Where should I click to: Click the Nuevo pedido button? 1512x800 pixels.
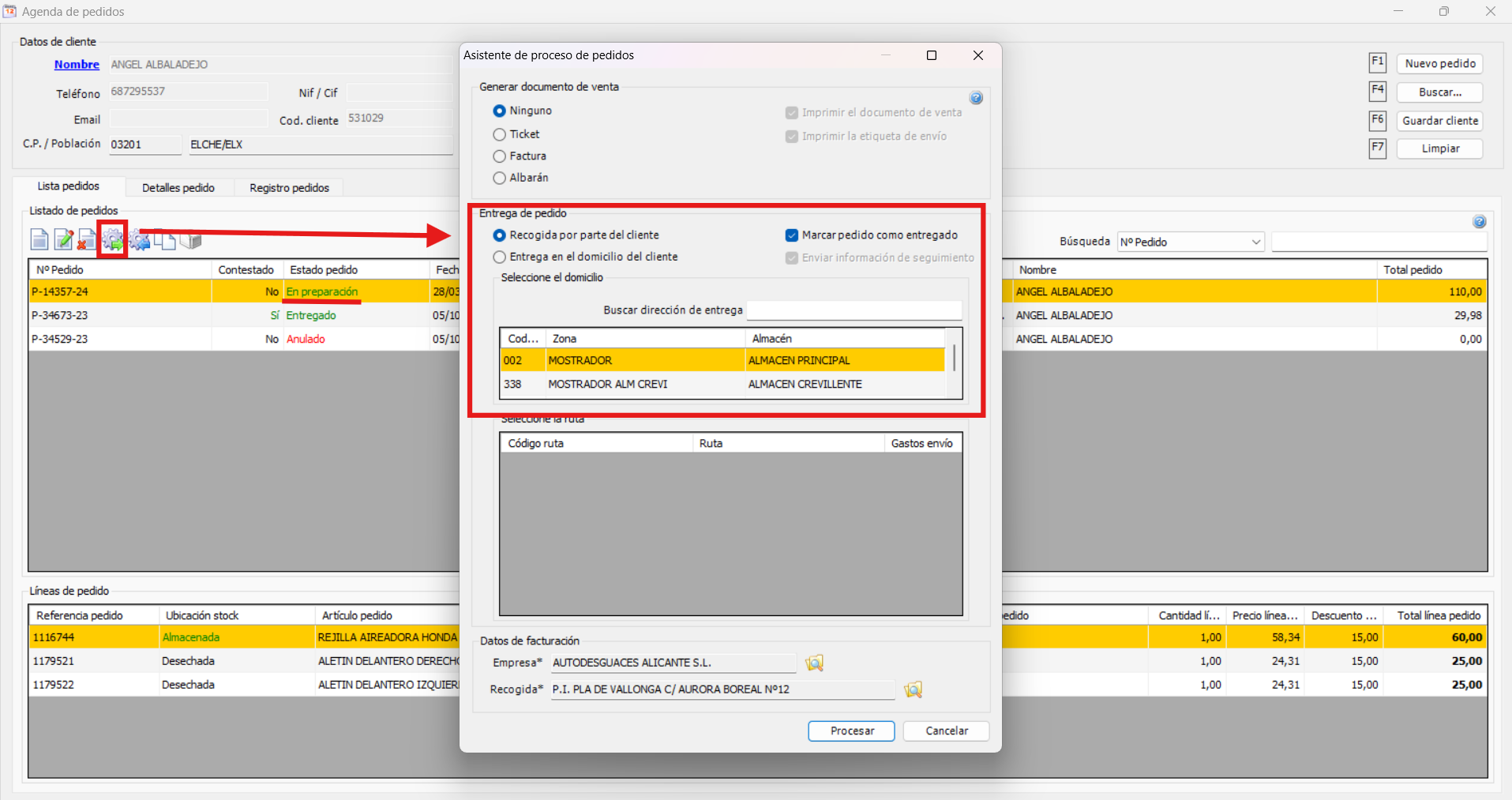1439,64
